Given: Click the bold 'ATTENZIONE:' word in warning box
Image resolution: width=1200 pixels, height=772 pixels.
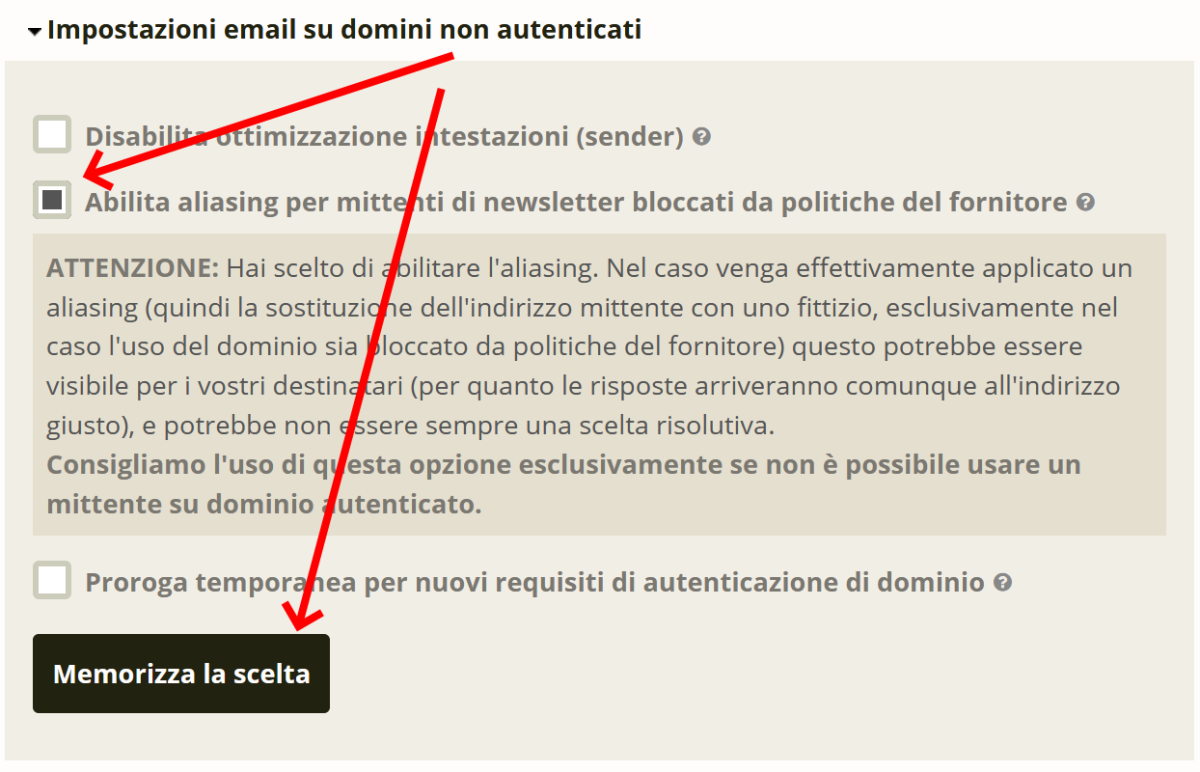Looking at the screenshot, I should coord(132,269).
